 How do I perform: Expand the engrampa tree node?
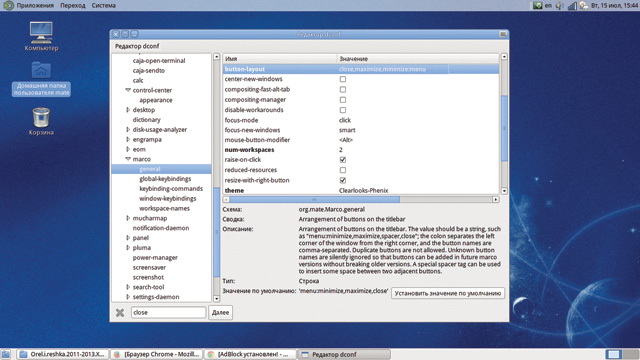[128, 139]
